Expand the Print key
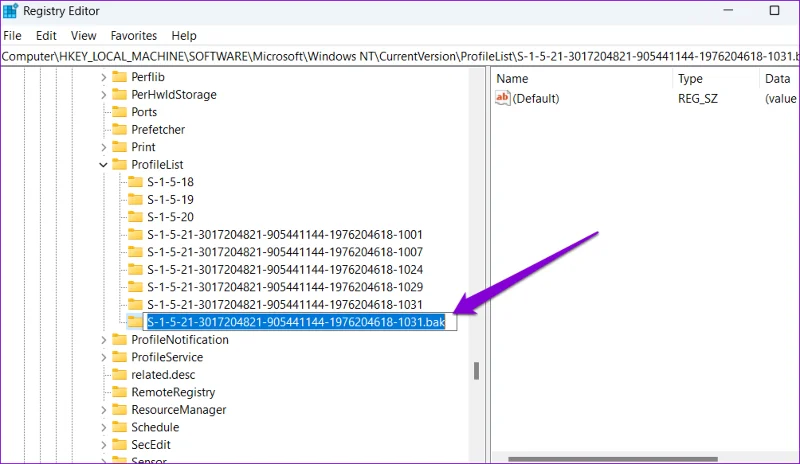This screenshot has height=464, width=800. [104, 147]
